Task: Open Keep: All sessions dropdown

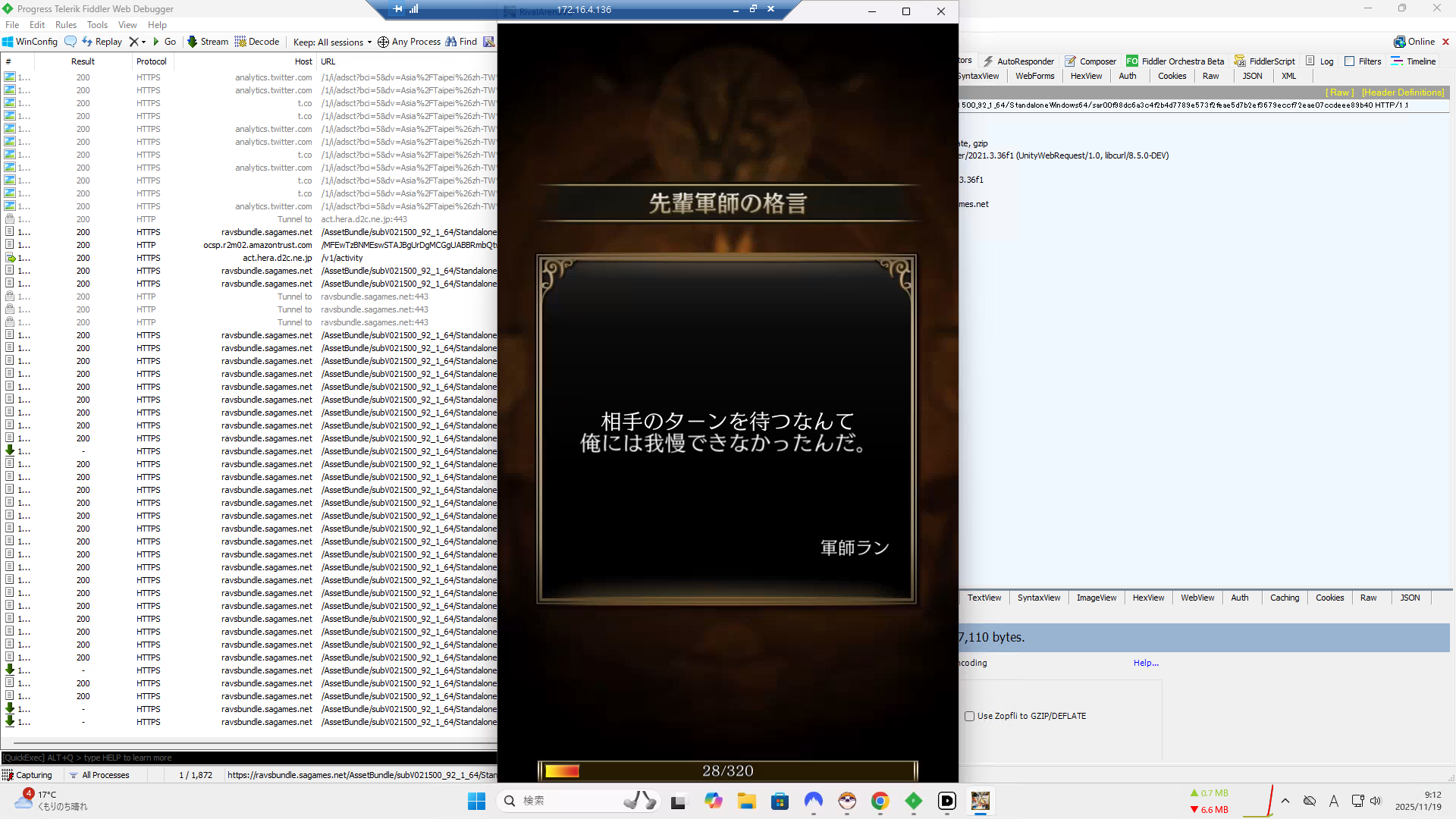Action: [x=332, y=42]
